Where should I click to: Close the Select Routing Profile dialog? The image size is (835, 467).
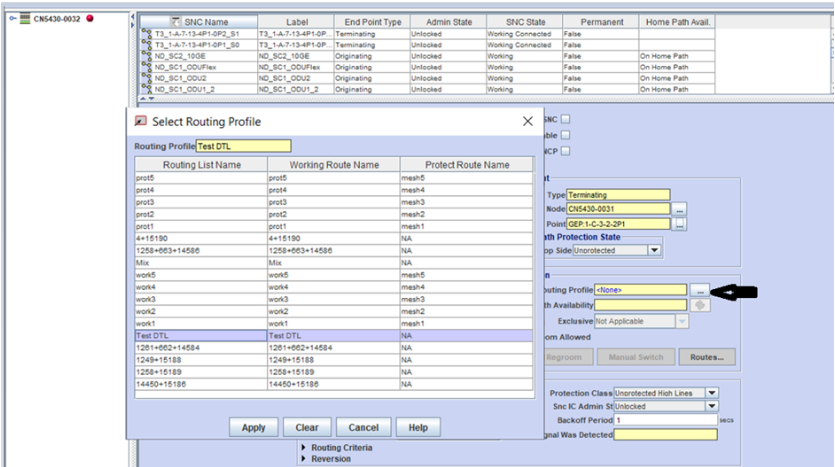click(528, 121)
